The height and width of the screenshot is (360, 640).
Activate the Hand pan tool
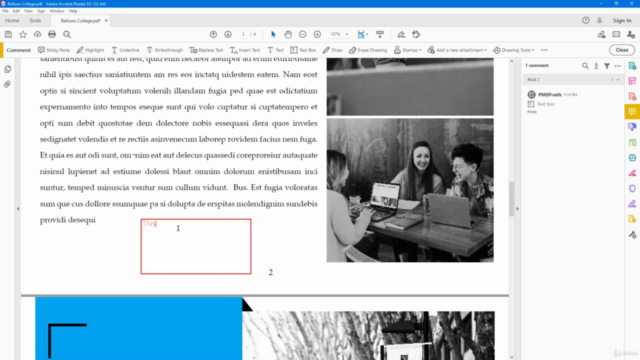pos(288,35)
